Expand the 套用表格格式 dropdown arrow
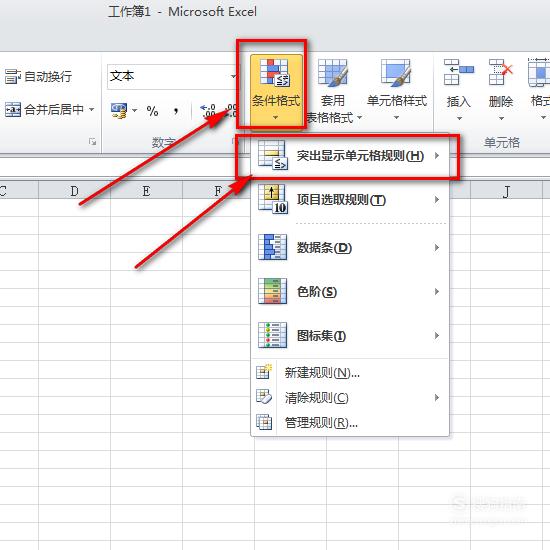550x550 pixels. pyautogui.click(x=359, y=118)
